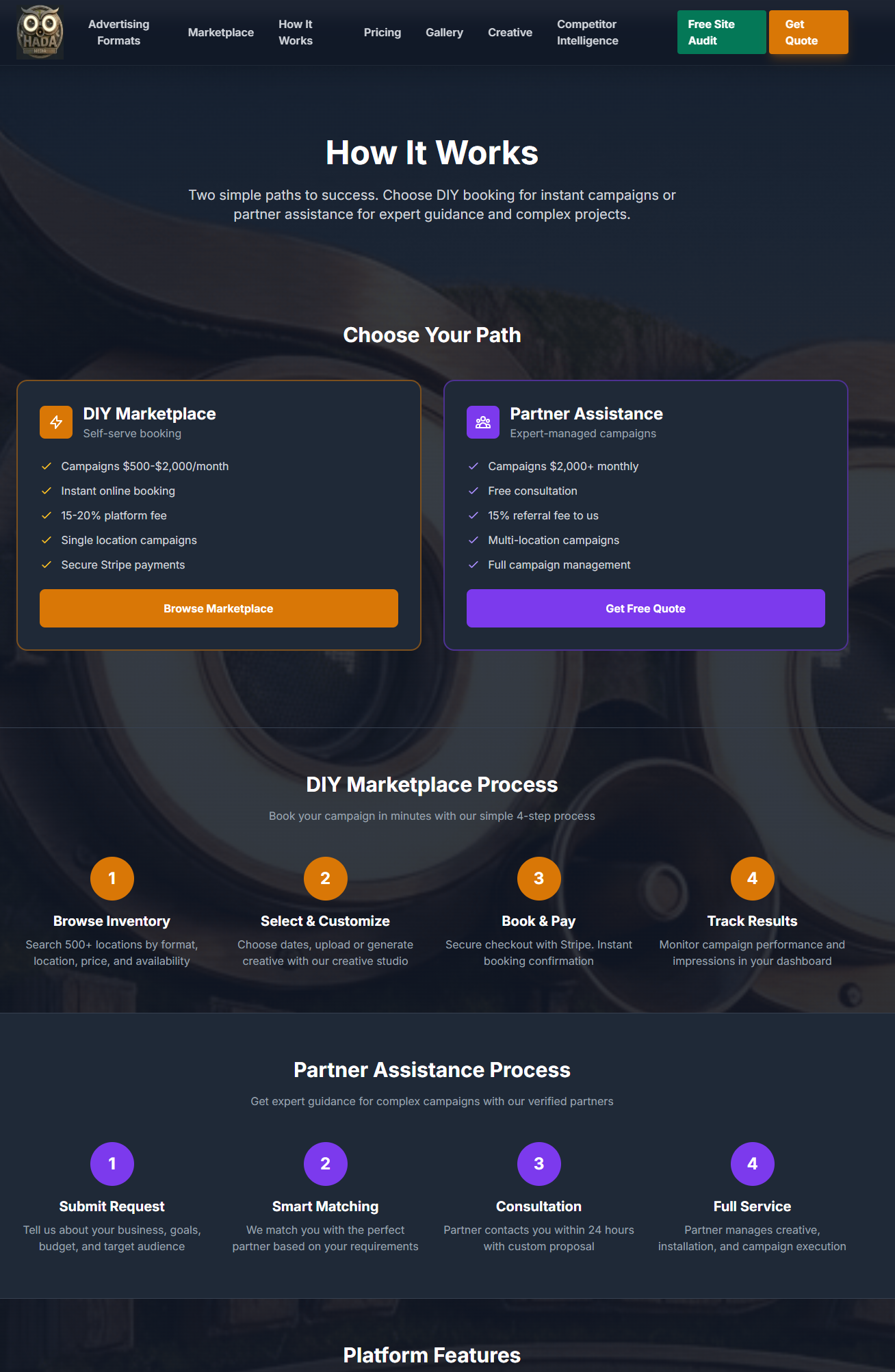Click the "Book & Pay" step title
The width and height of the screenshot is (895, 1372).
click(x=539, y=922)
